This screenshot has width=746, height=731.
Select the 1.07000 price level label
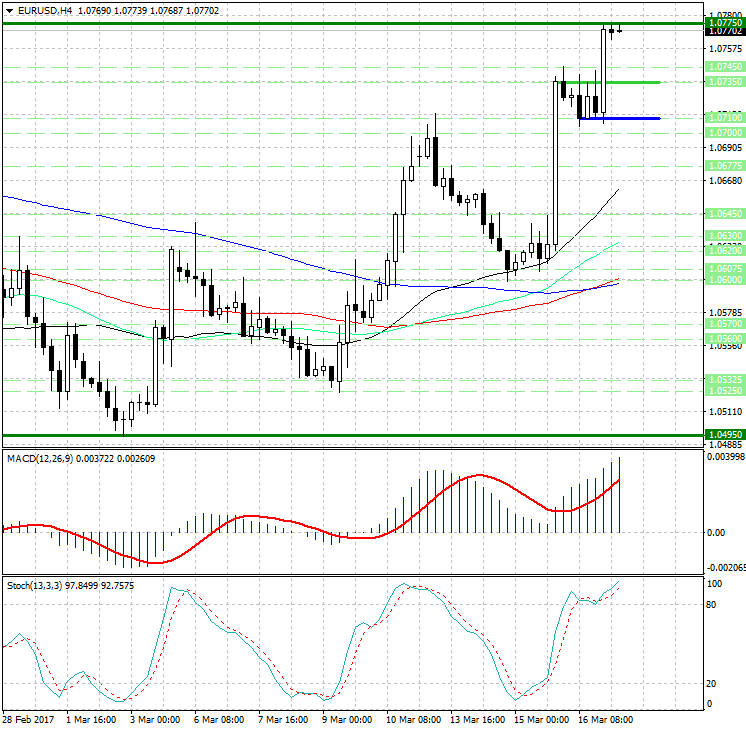(x=725, y=133)
